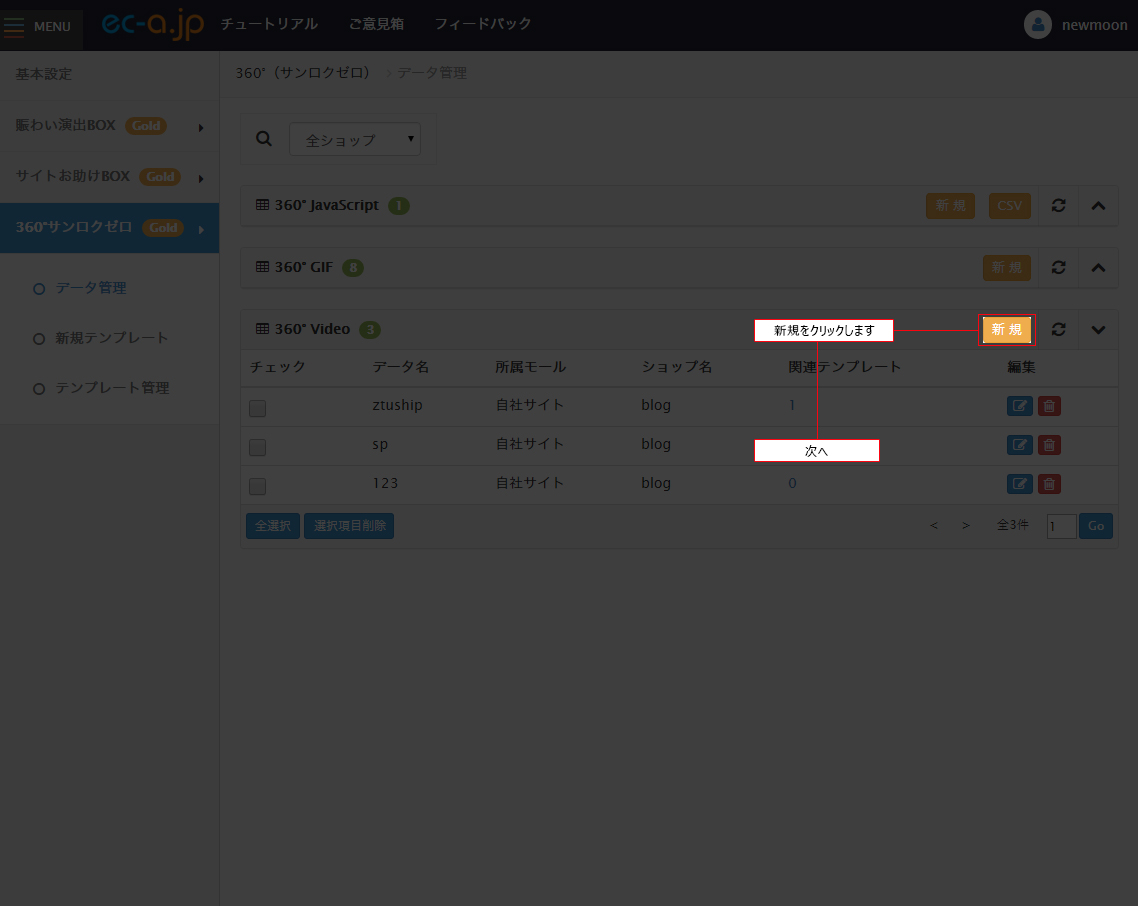This screenshot has width=1138, height=906.
Task: Check the 123 row checkbox
Action: (258, 486)
